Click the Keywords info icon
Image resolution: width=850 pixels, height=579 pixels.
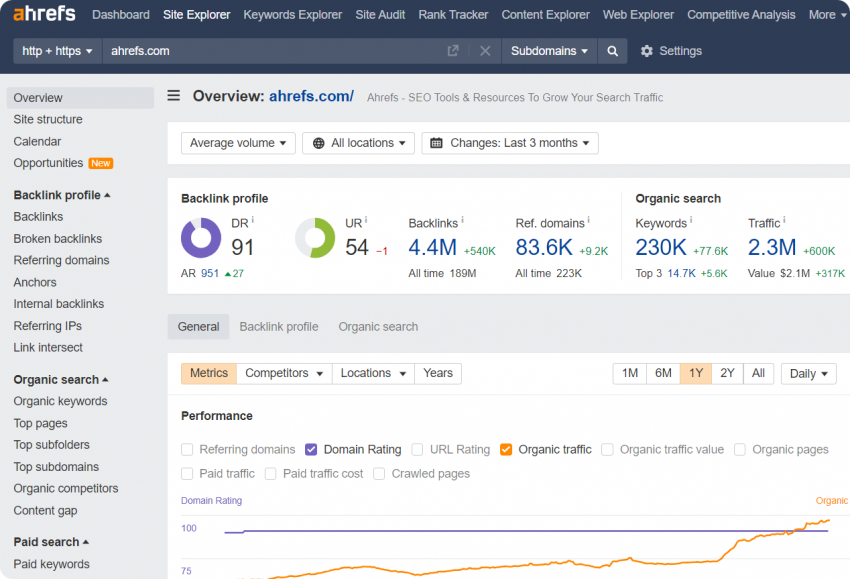tap(691, 220)
